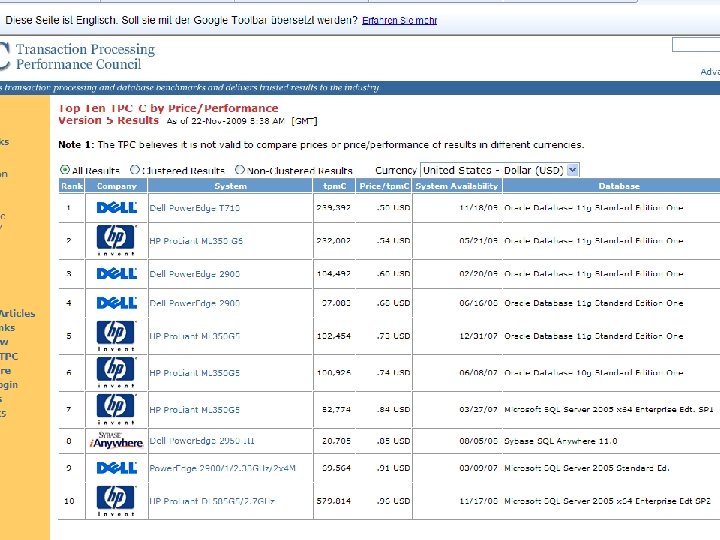Click the 102,454 tpmC value
The width and height of the screenshot is (720, 540).
coord(334,336)
